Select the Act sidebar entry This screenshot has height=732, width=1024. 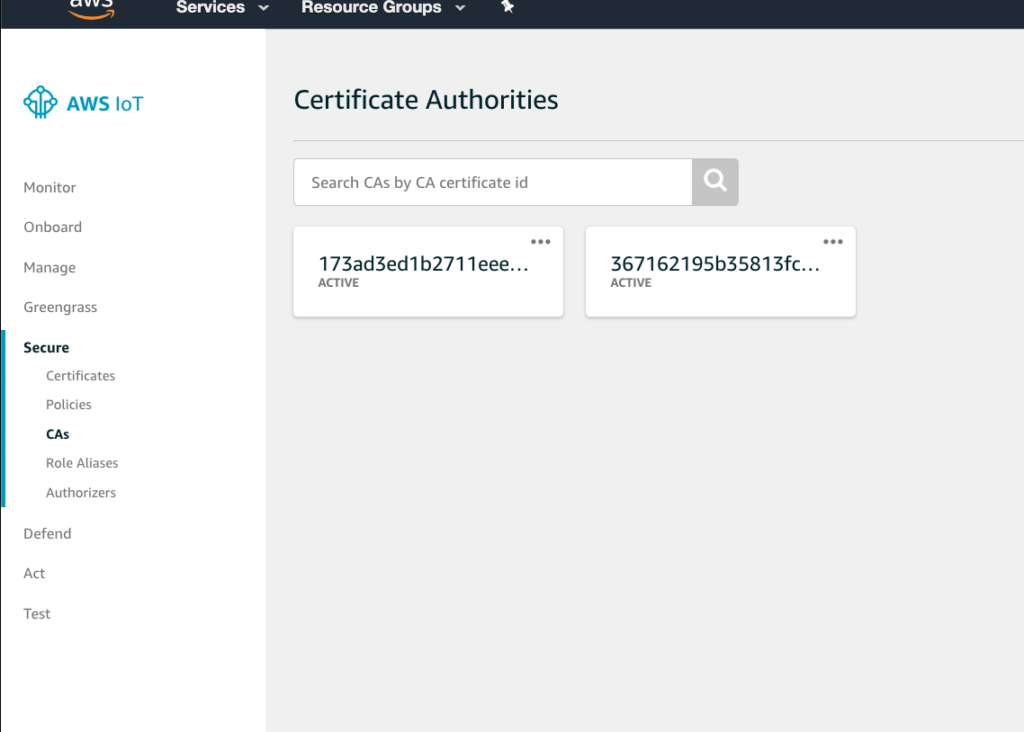(34, 573)
